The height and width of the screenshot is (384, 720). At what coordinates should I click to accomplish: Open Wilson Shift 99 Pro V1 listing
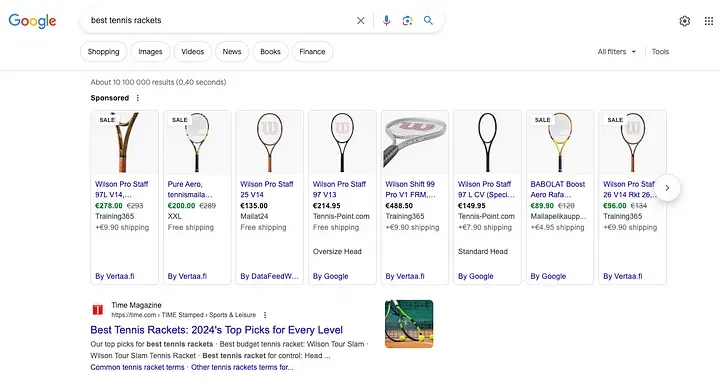point(410,189)
